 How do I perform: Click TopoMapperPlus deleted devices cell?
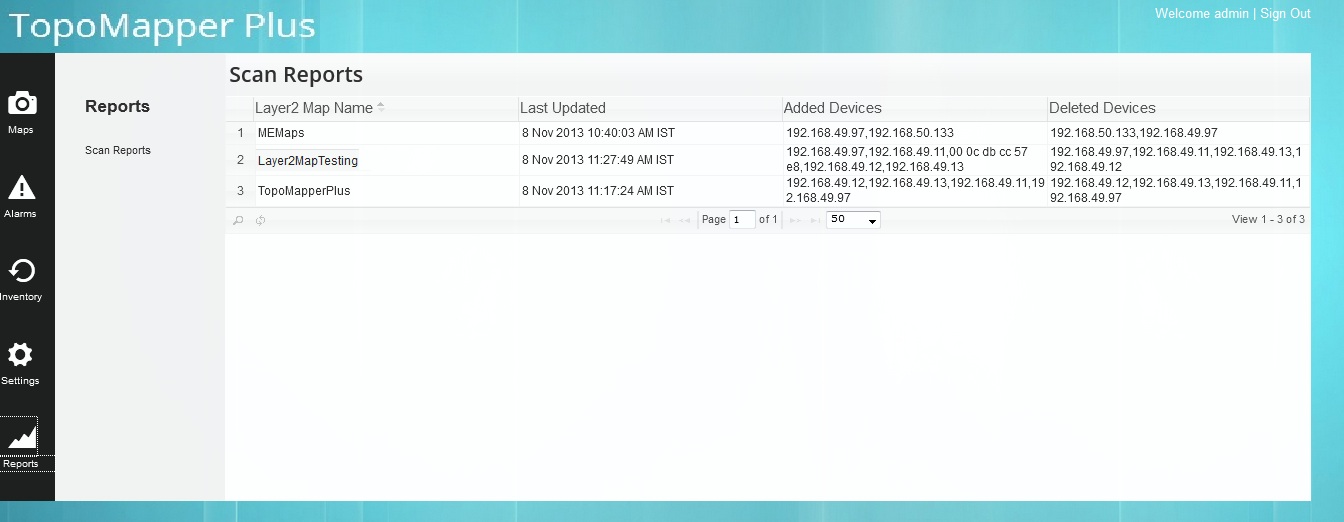coord(1178,190)
